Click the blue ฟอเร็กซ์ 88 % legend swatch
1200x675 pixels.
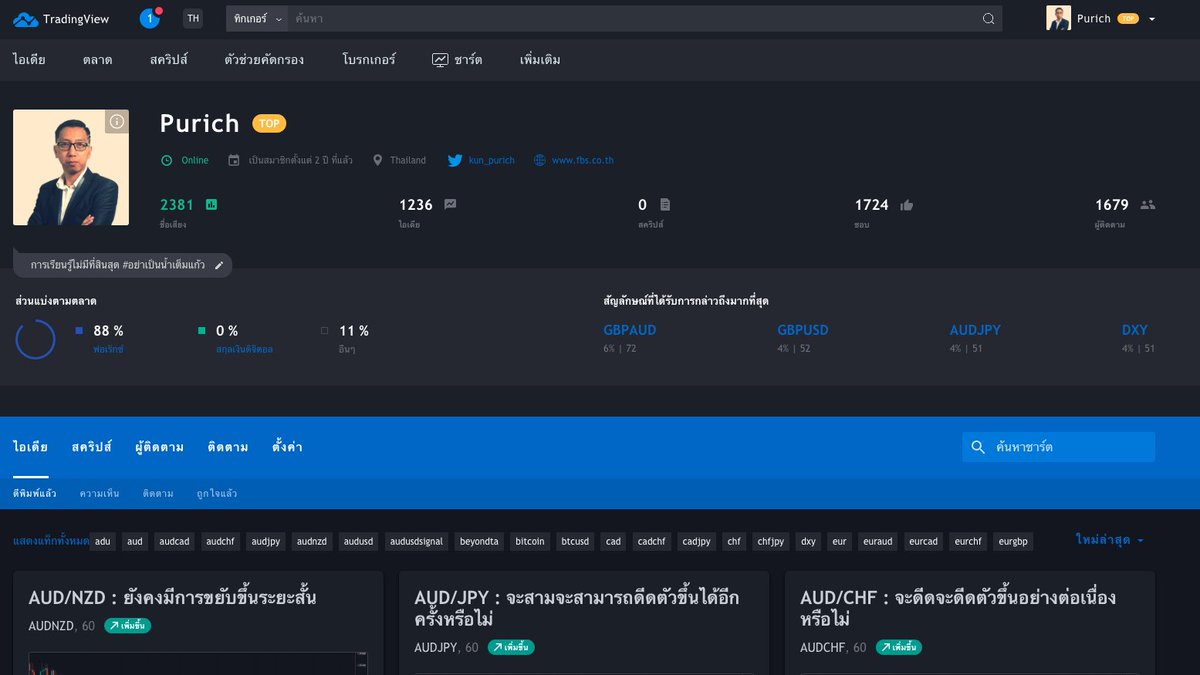point(79,330)
